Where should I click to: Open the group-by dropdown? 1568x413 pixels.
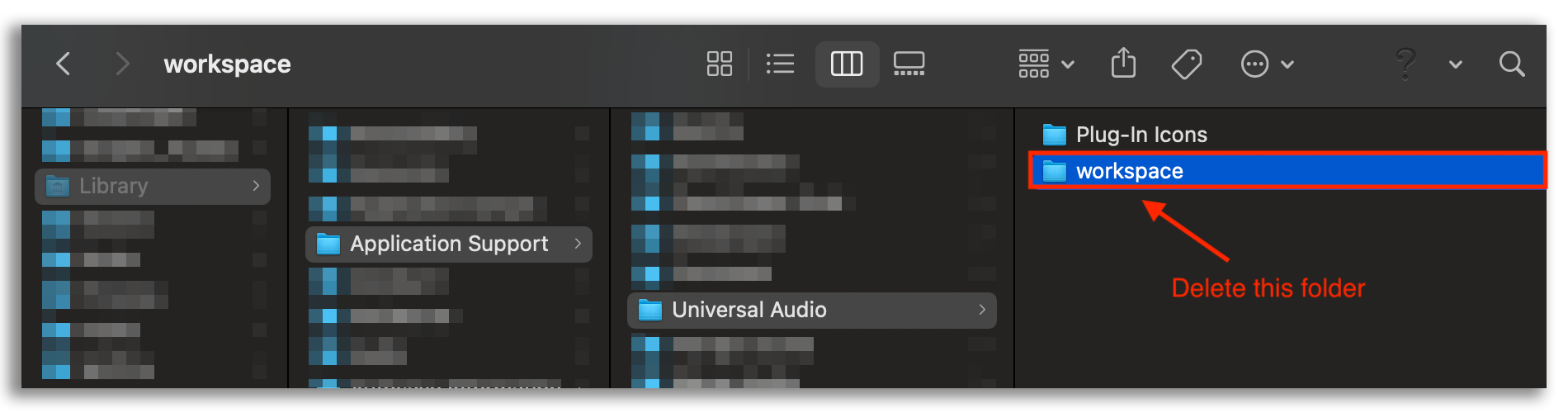point(1046,64)
